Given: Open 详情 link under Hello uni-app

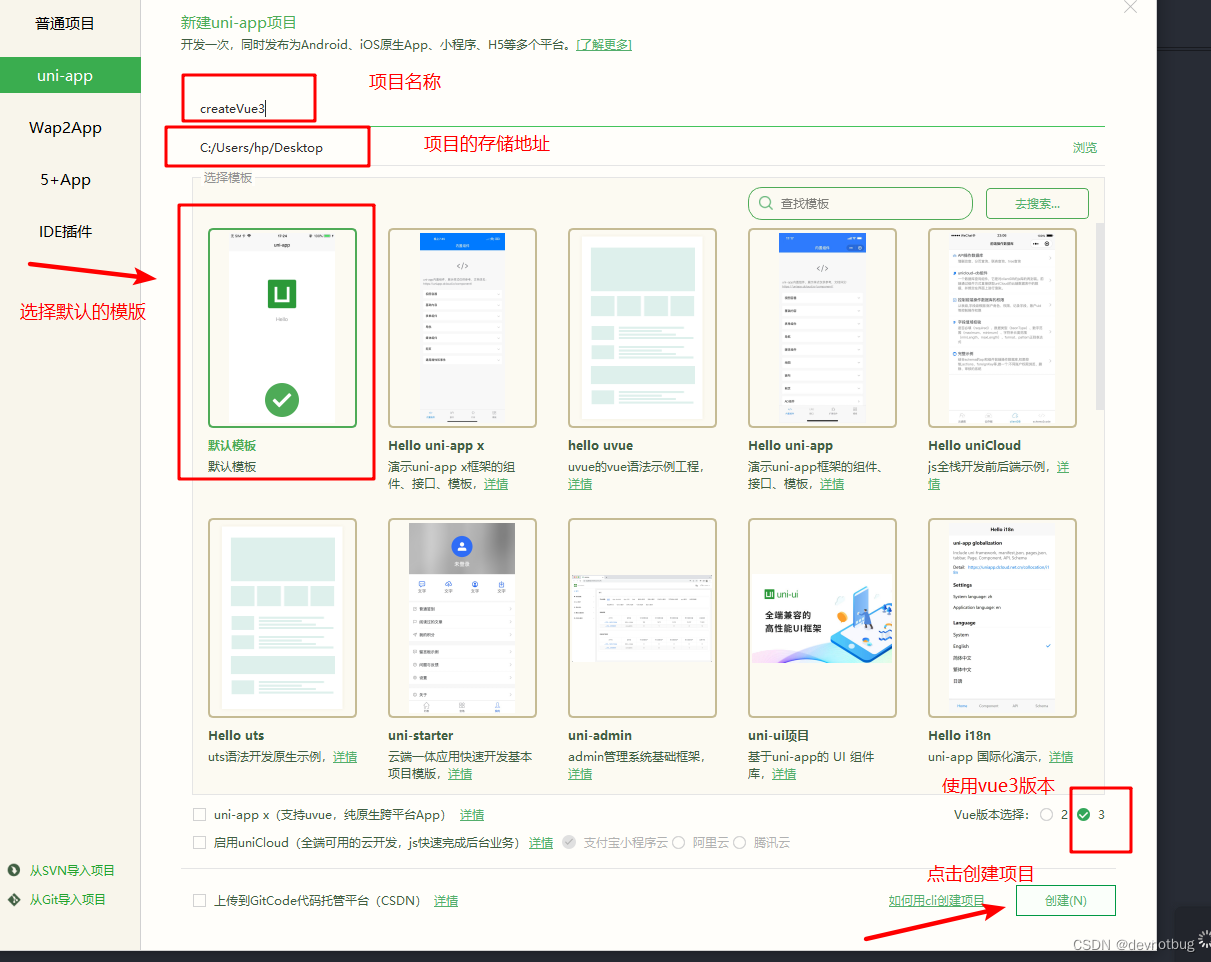Looking at the screenshot, I should (x=832, y=484).
